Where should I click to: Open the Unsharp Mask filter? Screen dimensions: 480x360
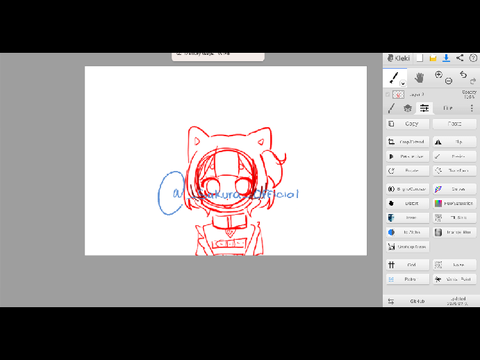coord(408,247)
